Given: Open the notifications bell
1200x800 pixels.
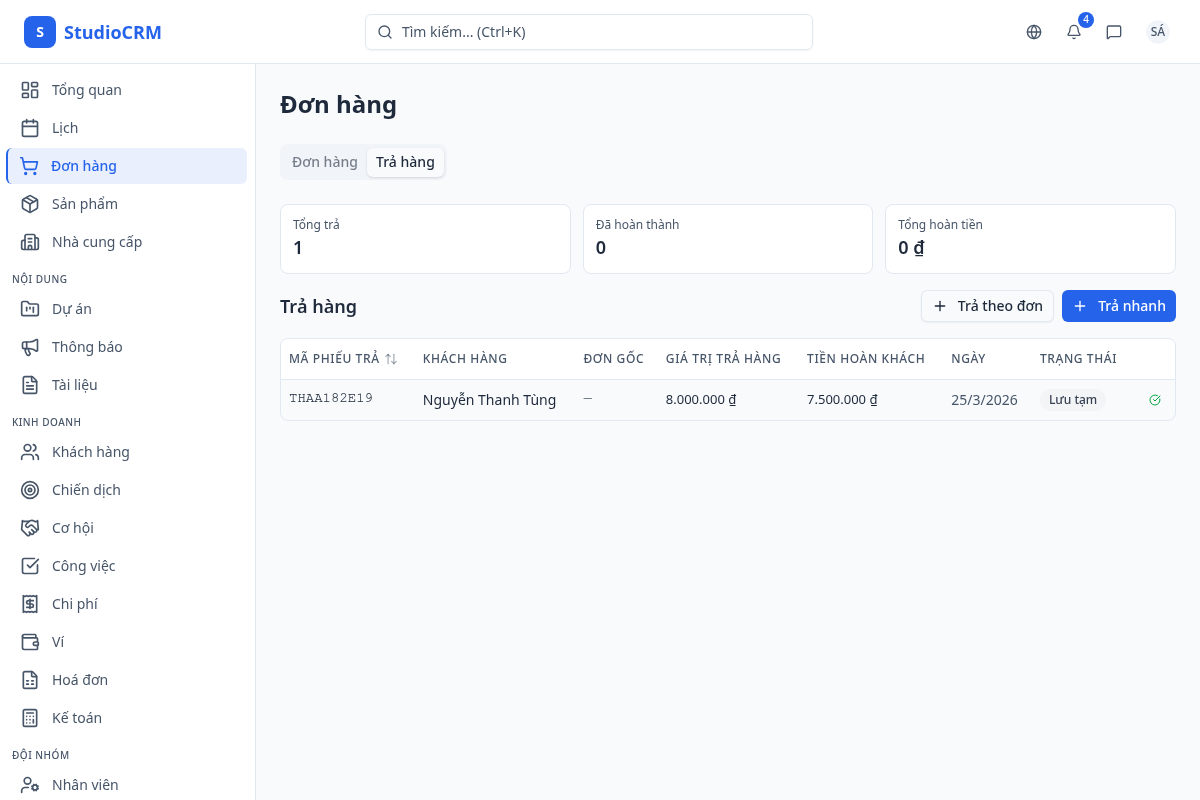Looking at the screenshot, I should [1074, 32].
